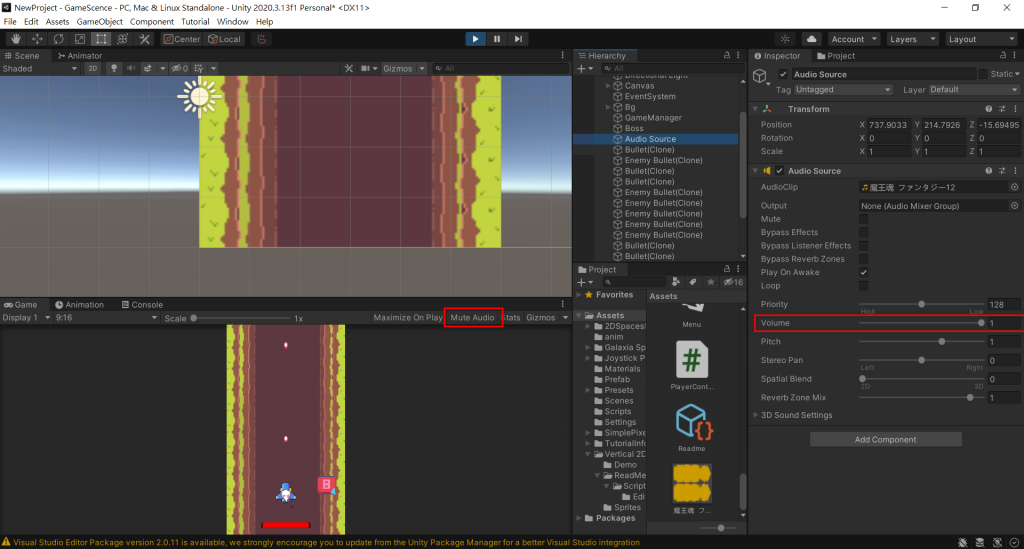The height and width of the screenshot is (549, 1024).
Task: Open the Window menu
Action: click(232, 22)
